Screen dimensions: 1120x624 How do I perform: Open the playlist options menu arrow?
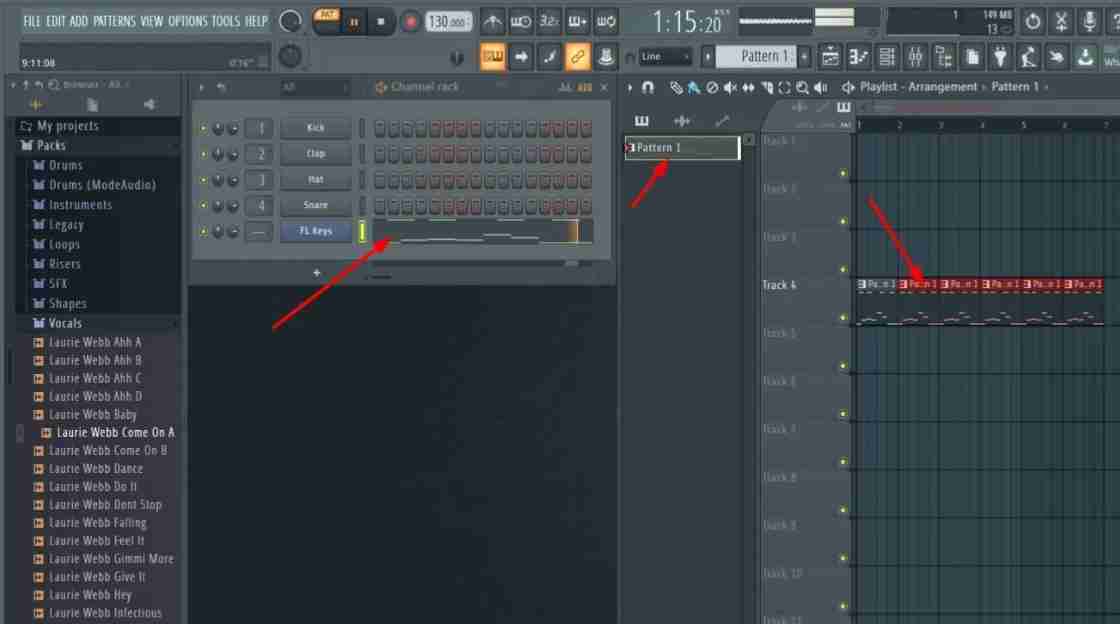click(x=629, y=87)
